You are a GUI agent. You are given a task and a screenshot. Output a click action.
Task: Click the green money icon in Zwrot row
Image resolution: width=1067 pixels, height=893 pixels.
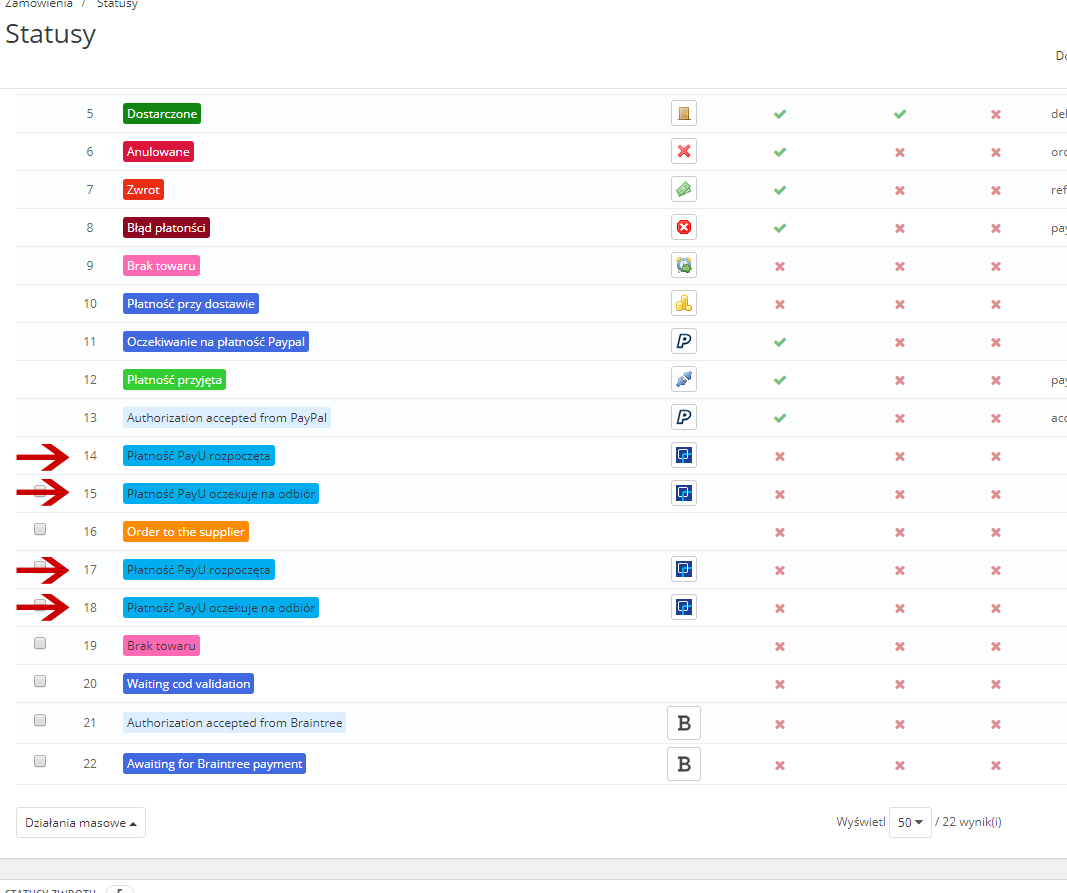pos(684,190)
